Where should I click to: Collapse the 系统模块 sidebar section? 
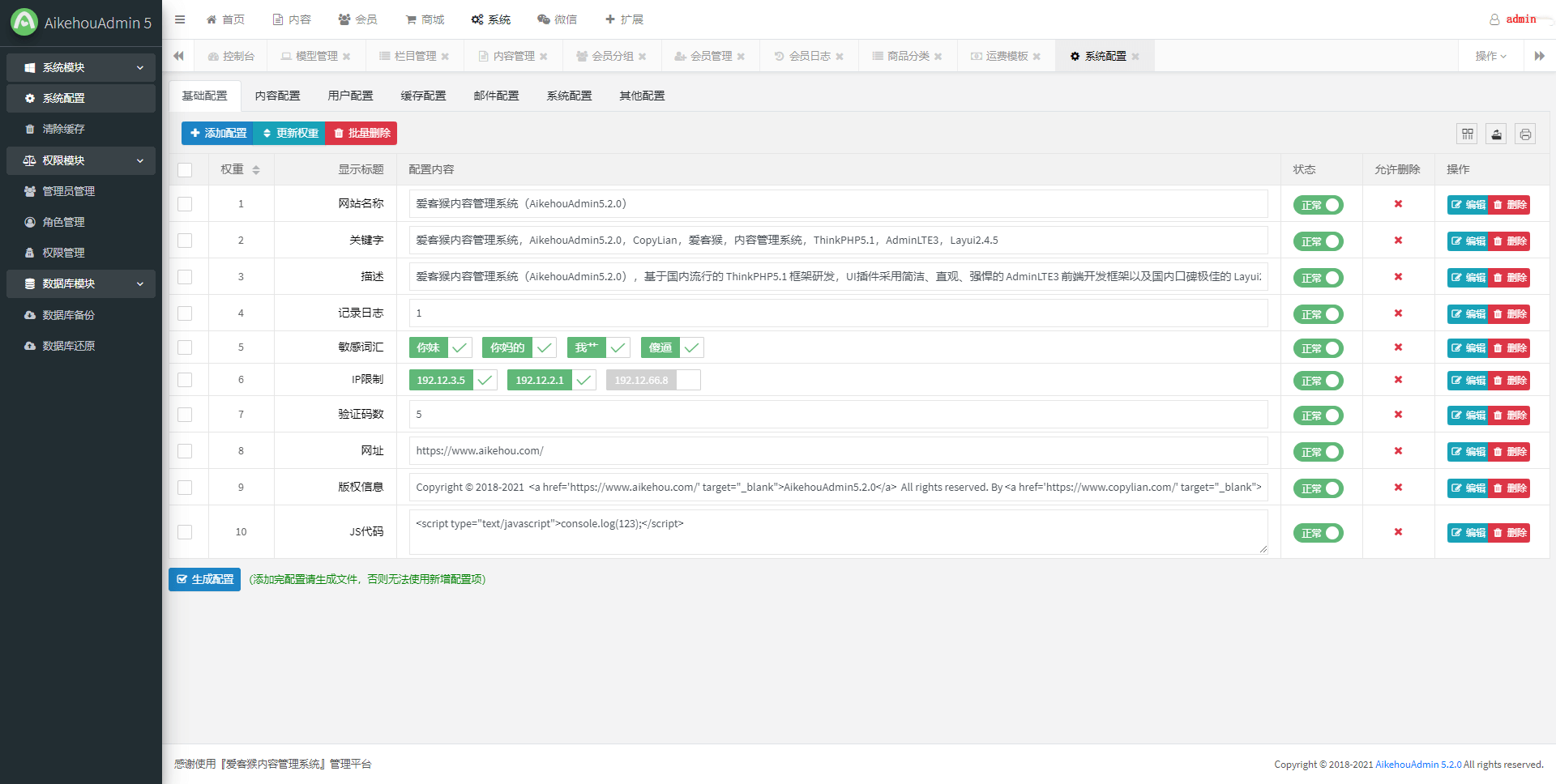click(x=81, y=68)
